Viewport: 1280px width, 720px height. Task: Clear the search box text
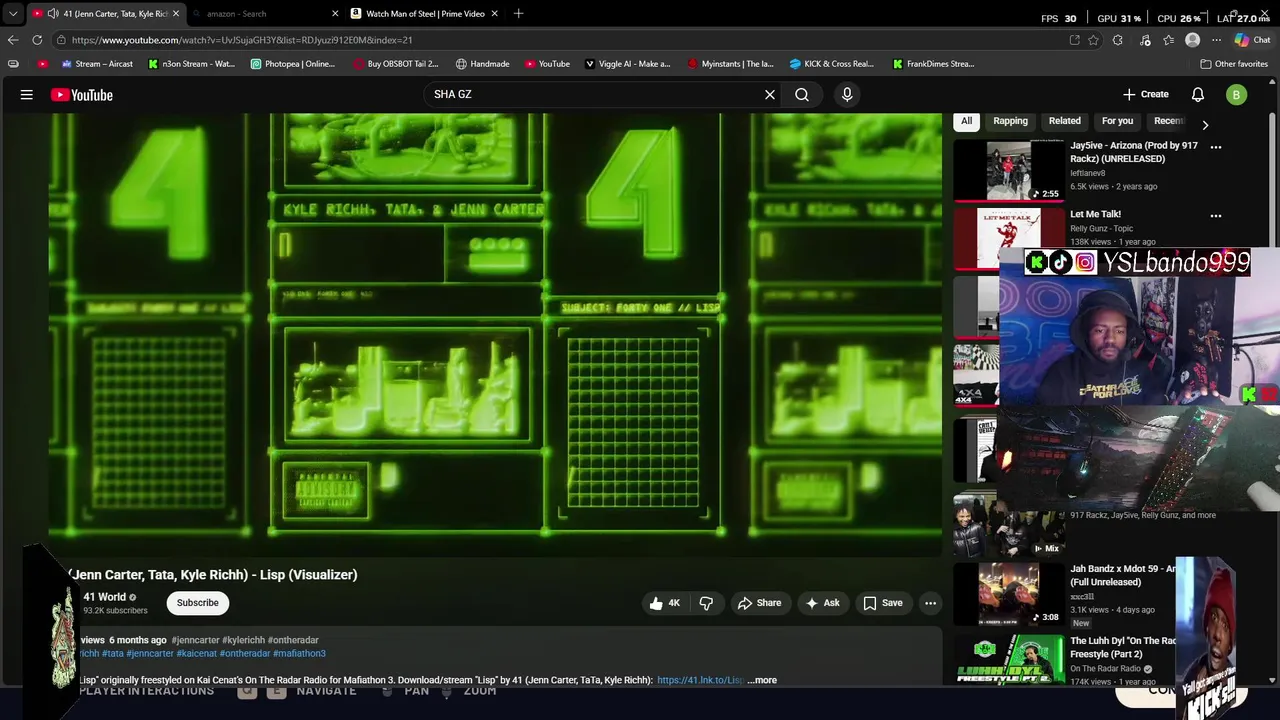(770, 95)
